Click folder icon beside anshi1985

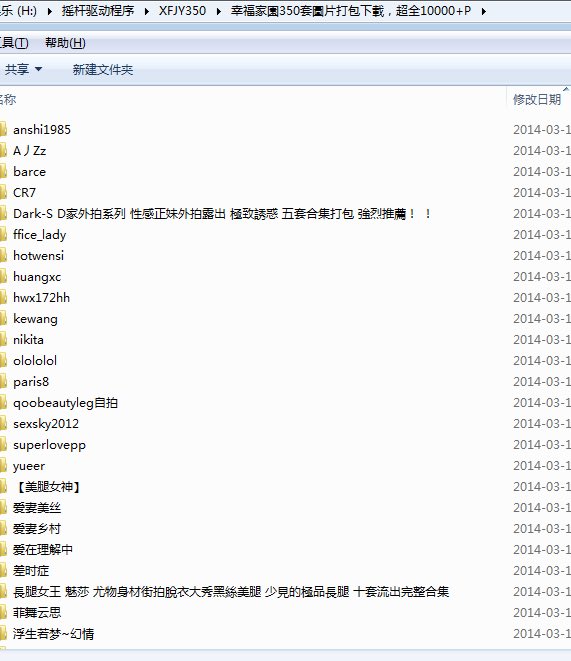click(3, 129)
